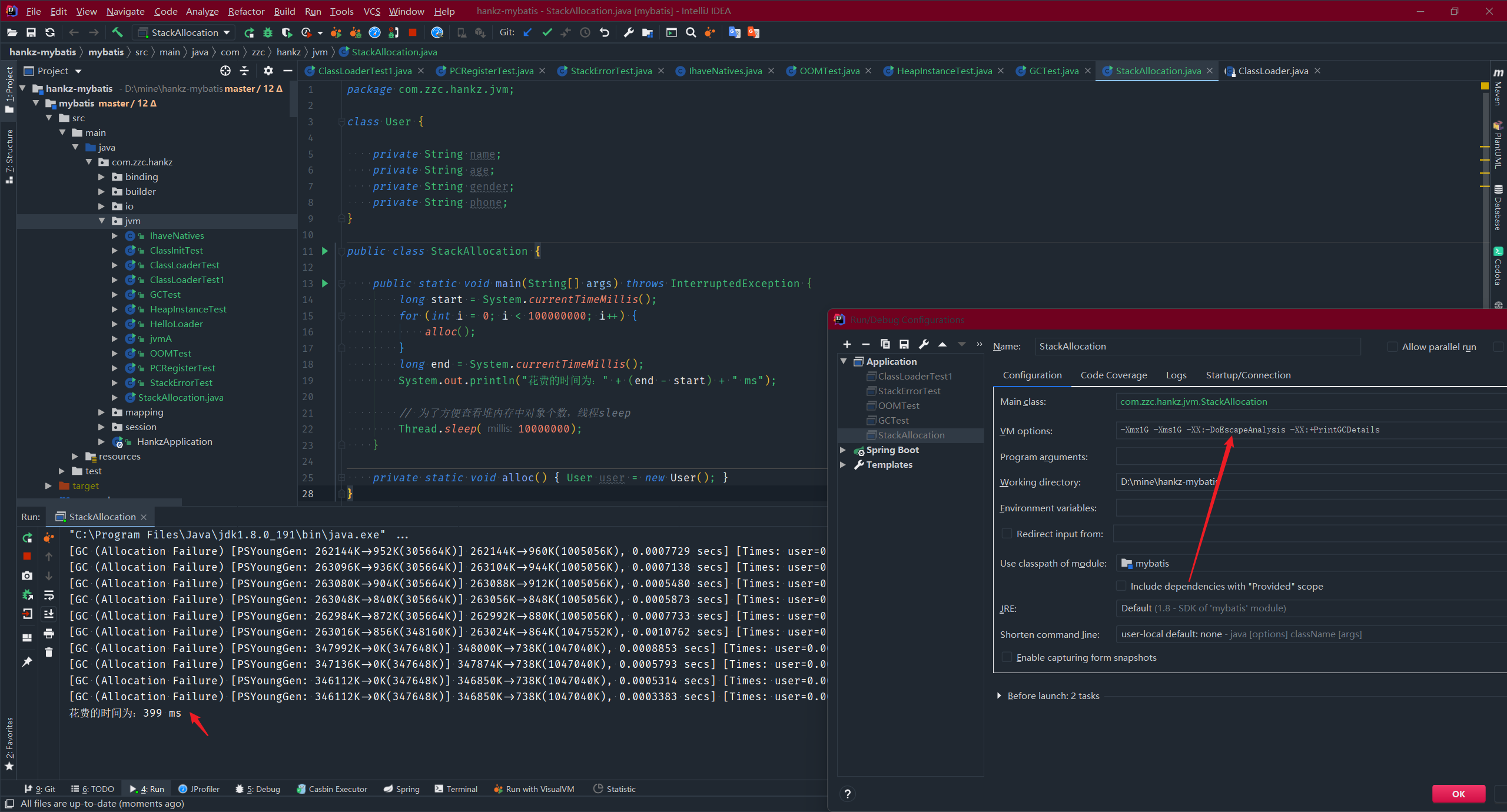Locate current file in Project panel
This screenshot has width=1507, height=812.
point(225,71)
